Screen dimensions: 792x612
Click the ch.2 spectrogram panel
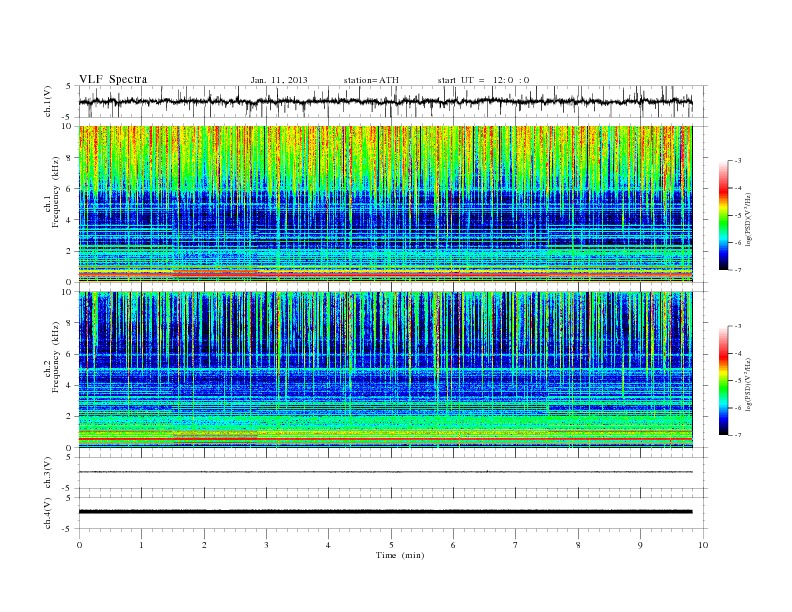point(385,369)
